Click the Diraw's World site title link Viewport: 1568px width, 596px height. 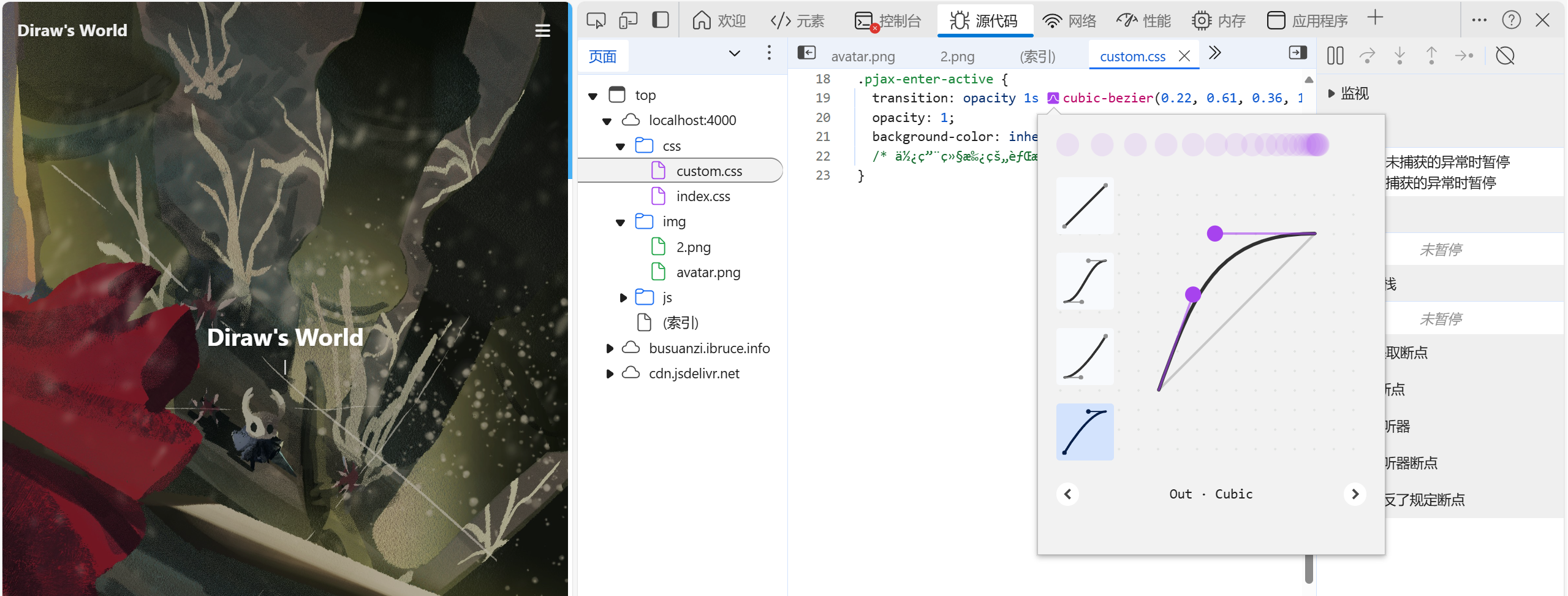click(72, 30)
